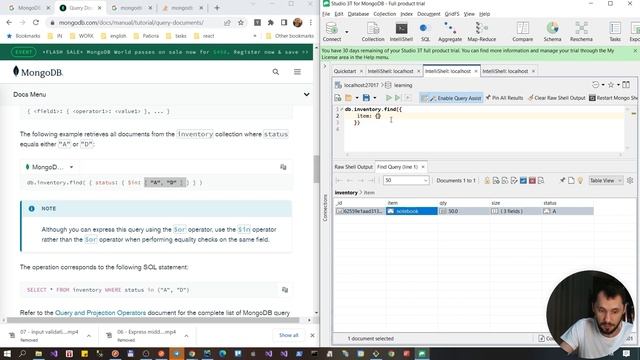
Task: Launch IntelliShell from the main toolbar
Action: pos(401,32)
